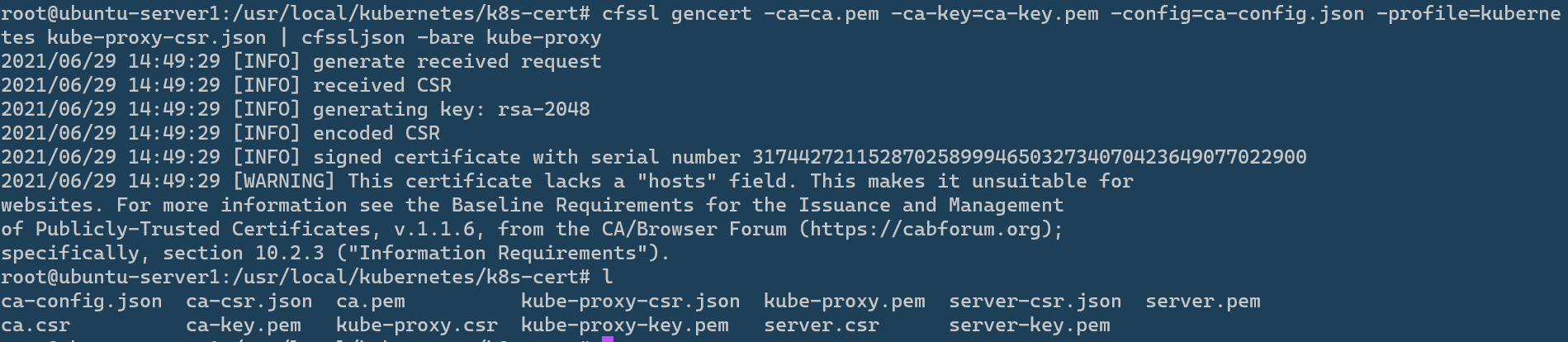1568x342 pixels.
Task: Click the kube-proxy.pem file name
Action: tap(844, 302)
